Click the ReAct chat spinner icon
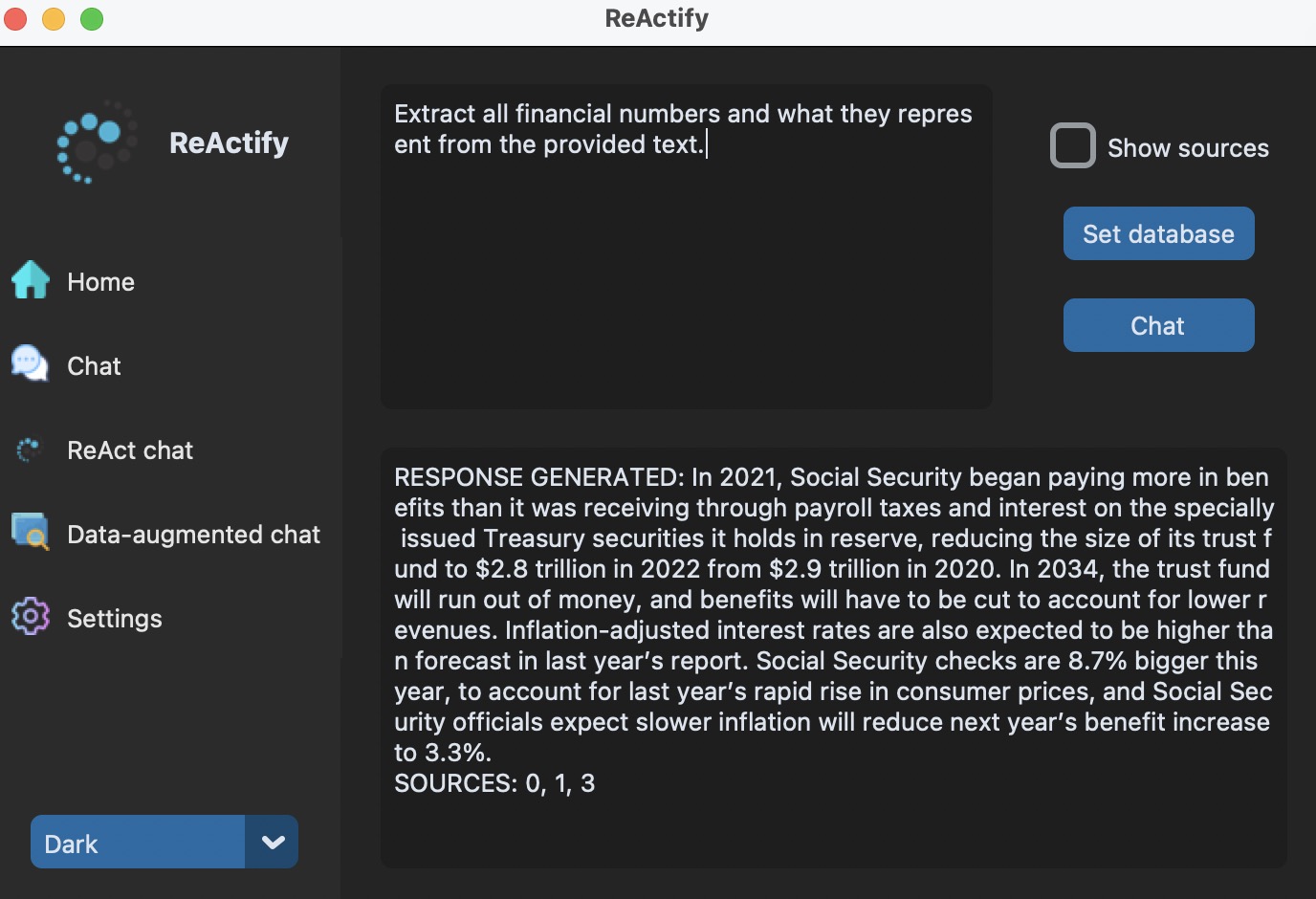1316x899 pixels. click(x=29, y=449)
